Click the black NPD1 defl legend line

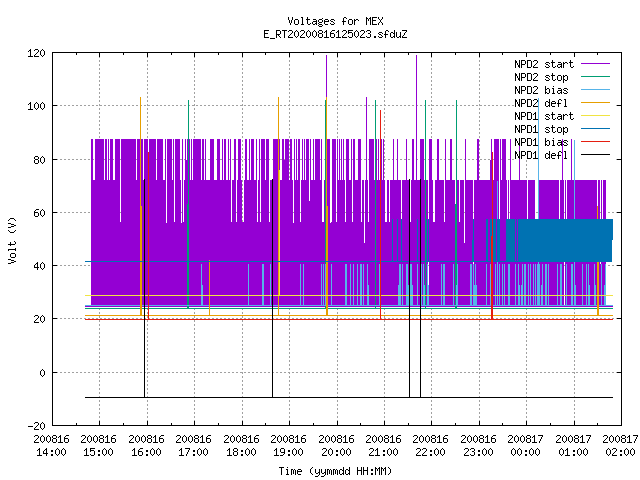pyautogui.click(x=596, y=155)
